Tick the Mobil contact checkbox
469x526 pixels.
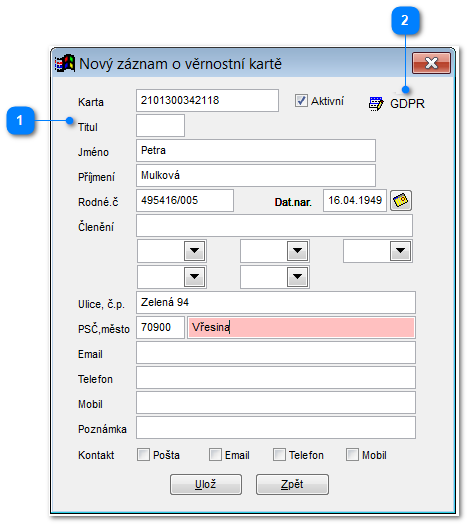point(352,455)
